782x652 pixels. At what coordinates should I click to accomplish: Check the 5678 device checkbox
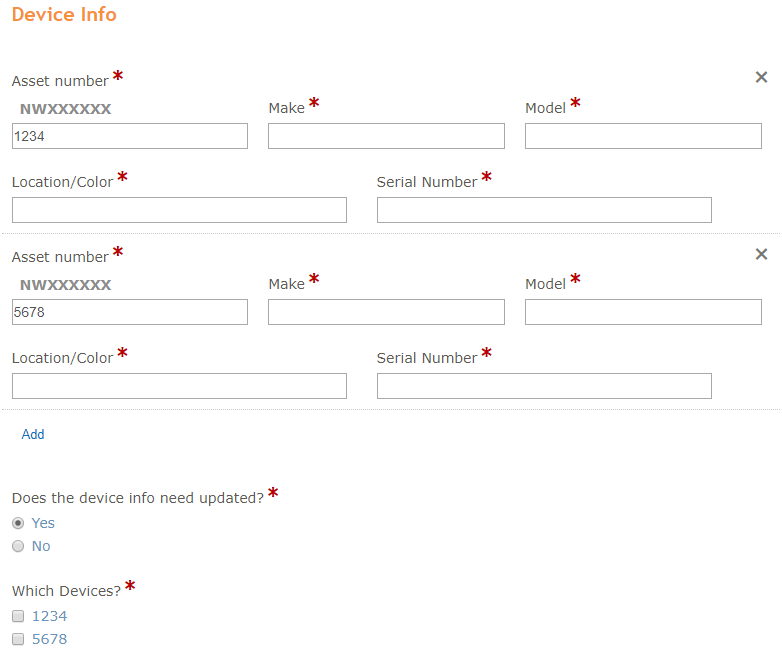point(18,639)
